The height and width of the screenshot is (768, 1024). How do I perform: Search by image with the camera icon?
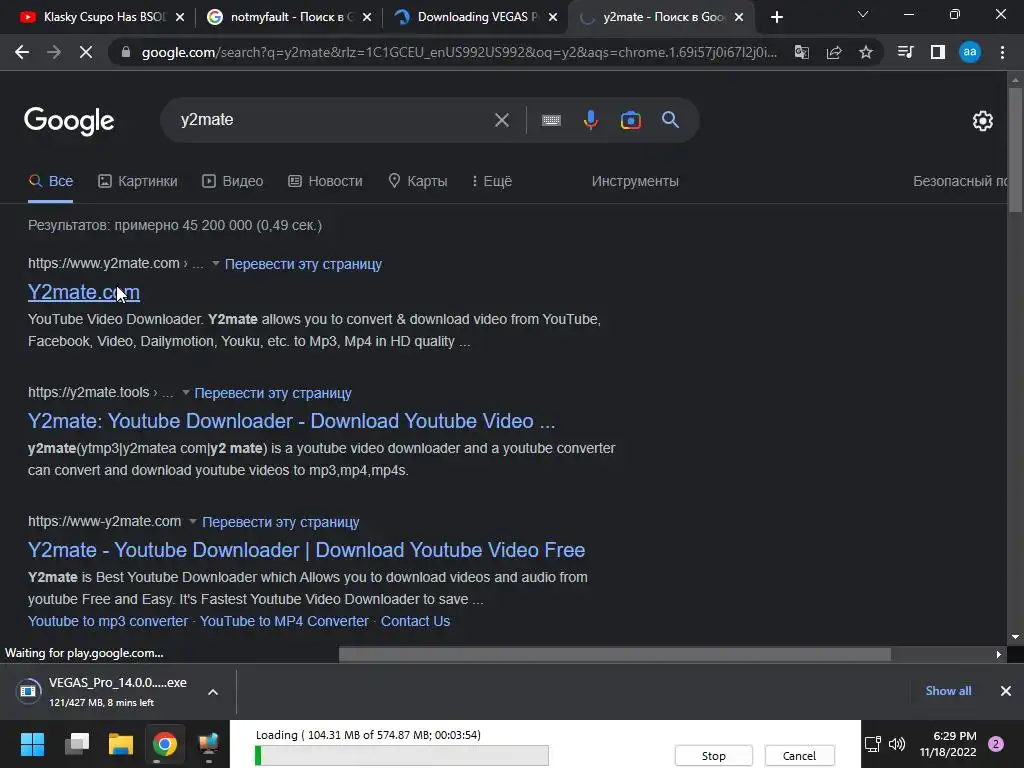pyautogui.click(x=631, y=120)
